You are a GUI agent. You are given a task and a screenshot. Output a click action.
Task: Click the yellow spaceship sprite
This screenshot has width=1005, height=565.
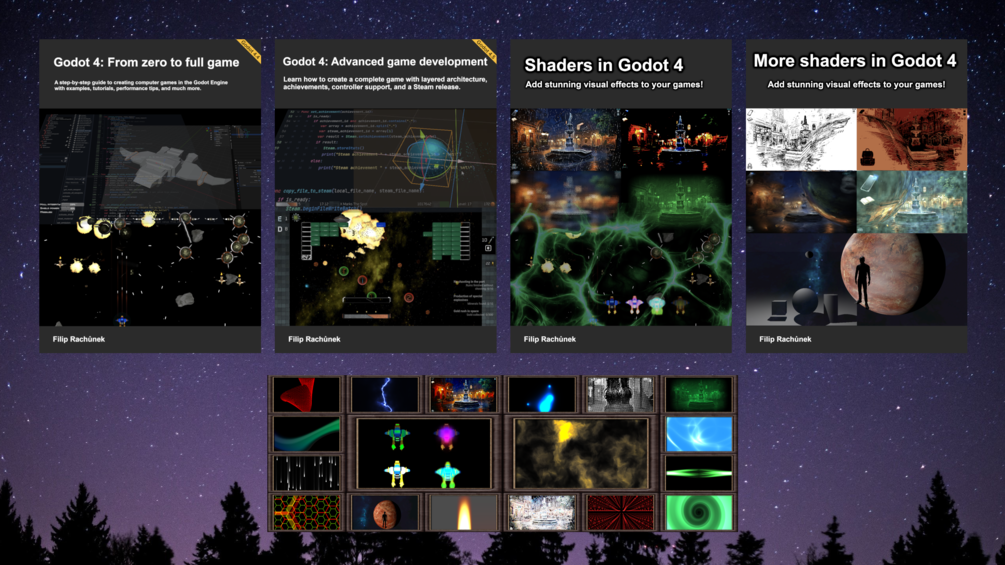397,474
